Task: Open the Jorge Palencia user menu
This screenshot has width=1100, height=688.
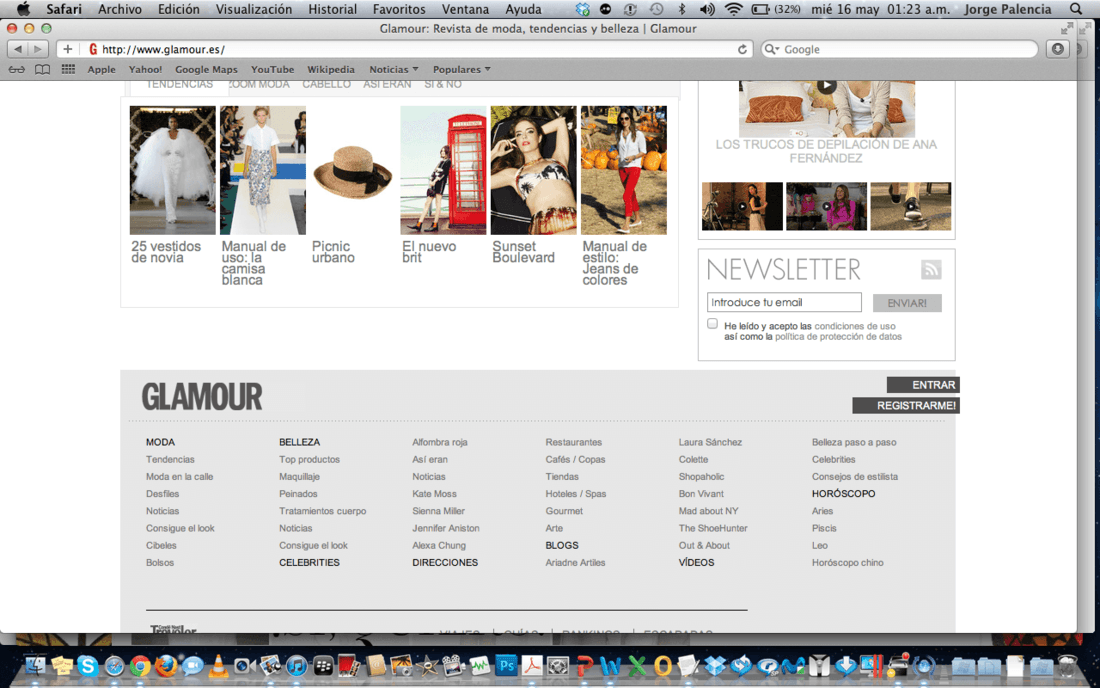Action: click(1007, 9)
